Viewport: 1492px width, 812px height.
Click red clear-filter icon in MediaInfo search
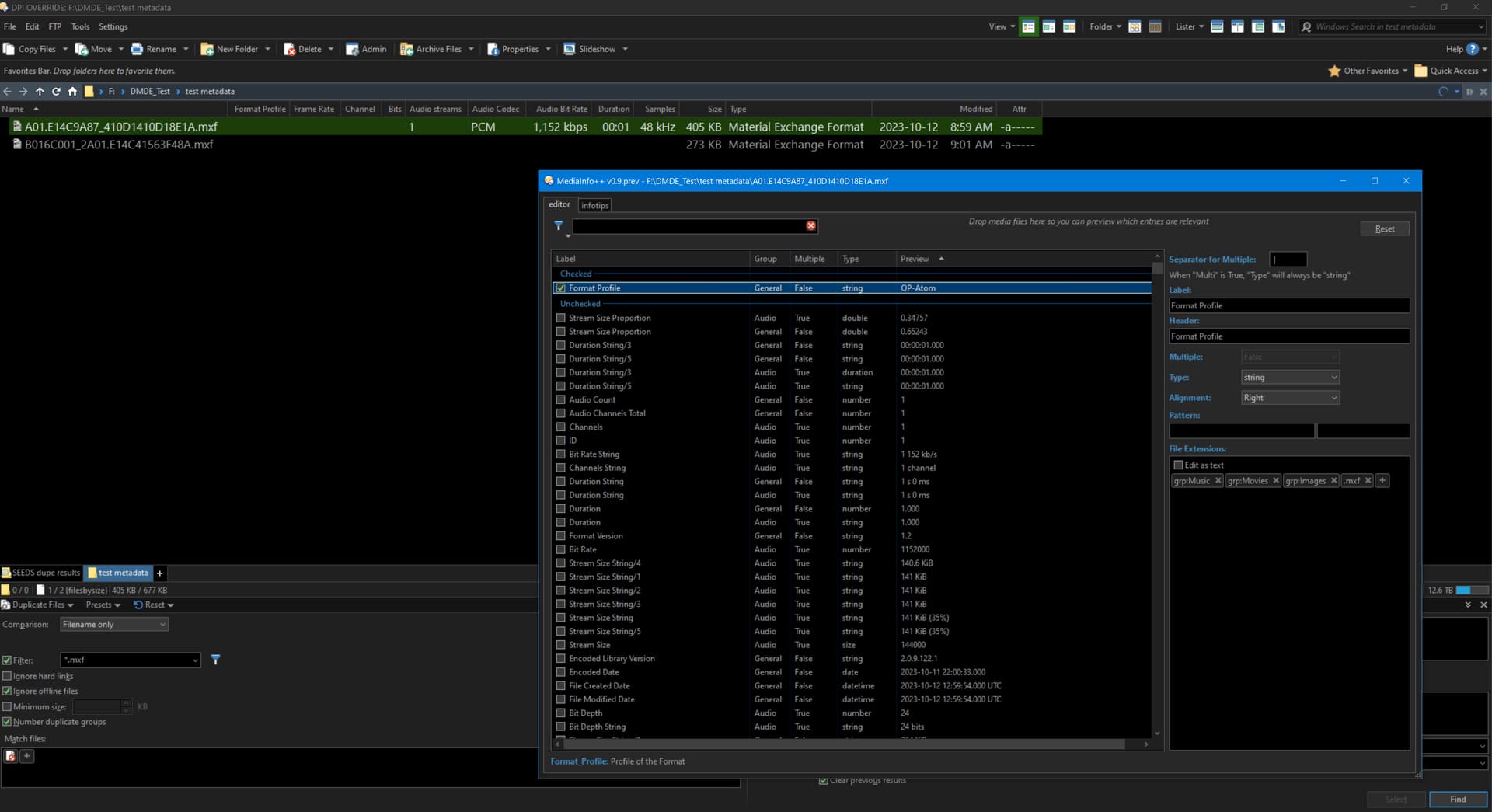point(810,225)
